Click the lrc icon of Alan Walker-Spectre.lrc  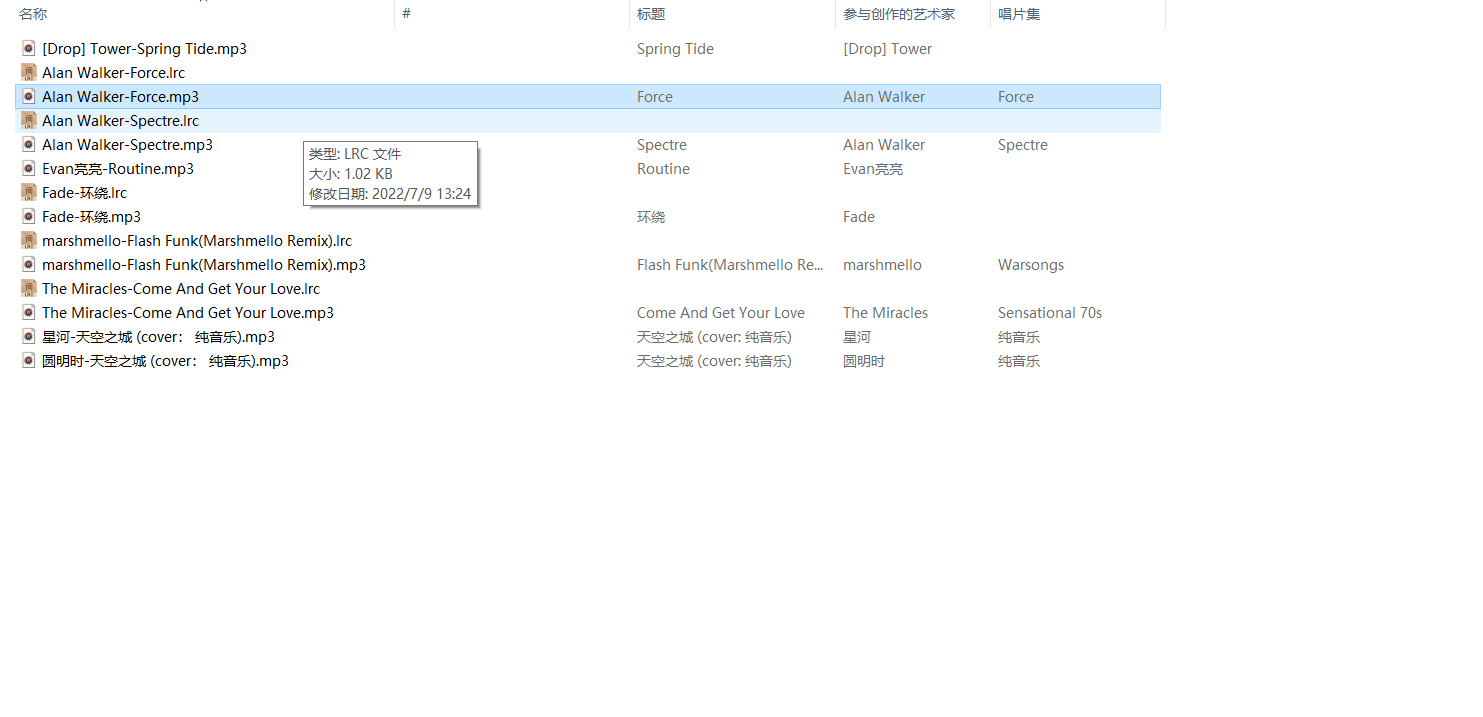tap(29, 120)
